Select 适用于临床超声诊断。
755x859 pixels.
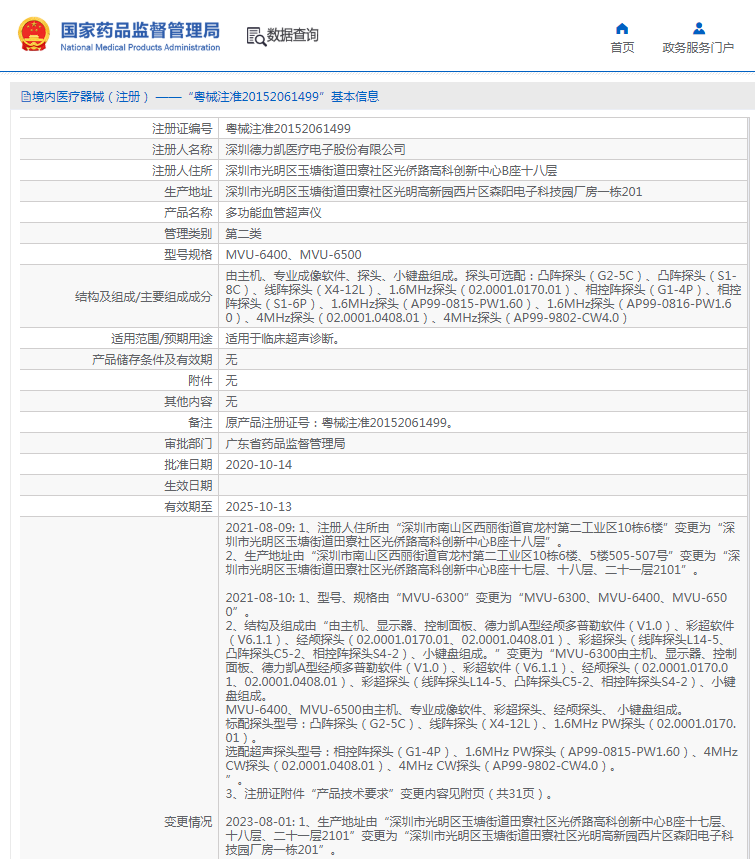[283, 339]
